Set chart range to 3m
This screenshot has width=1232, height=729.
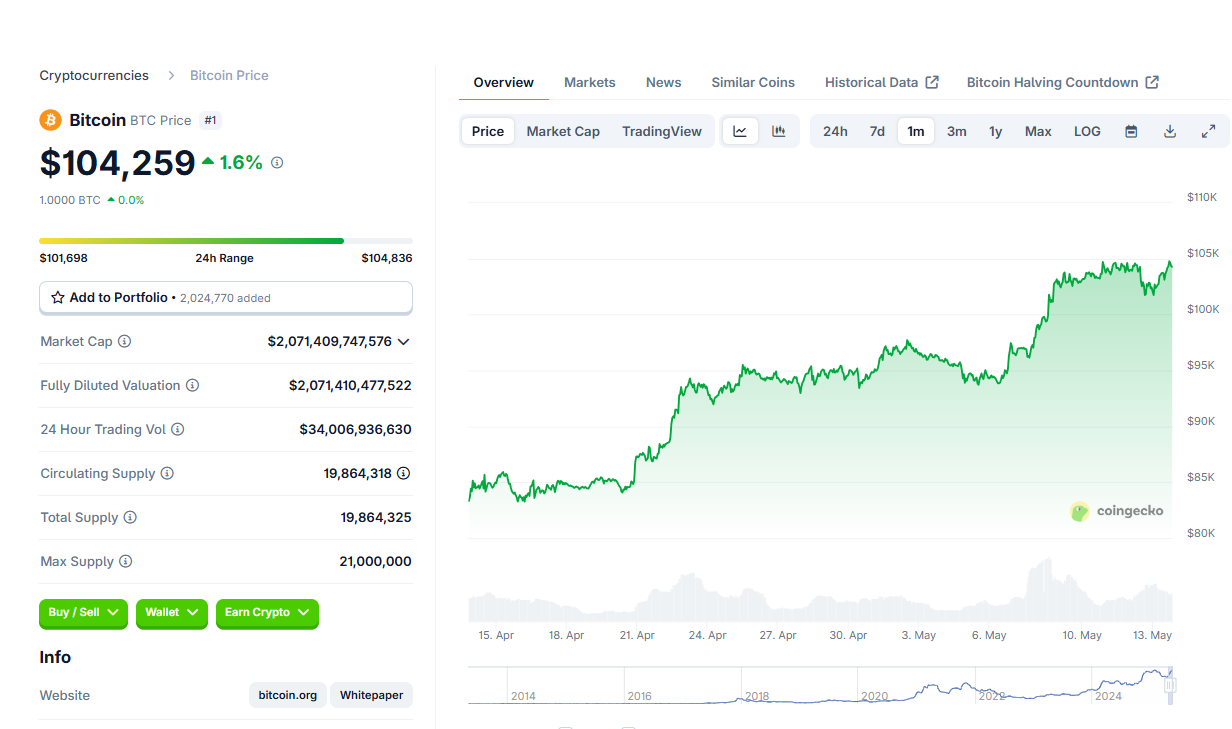957,131
